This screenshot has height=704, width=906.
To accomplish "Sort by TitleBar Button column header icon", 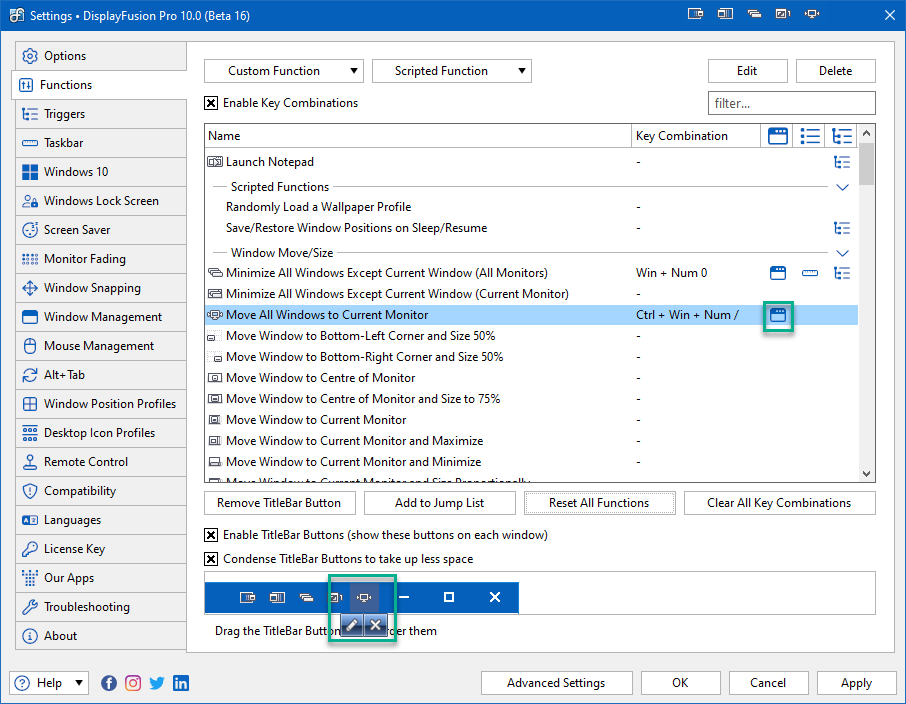I will pyautogui.click(x=778, y=136).
